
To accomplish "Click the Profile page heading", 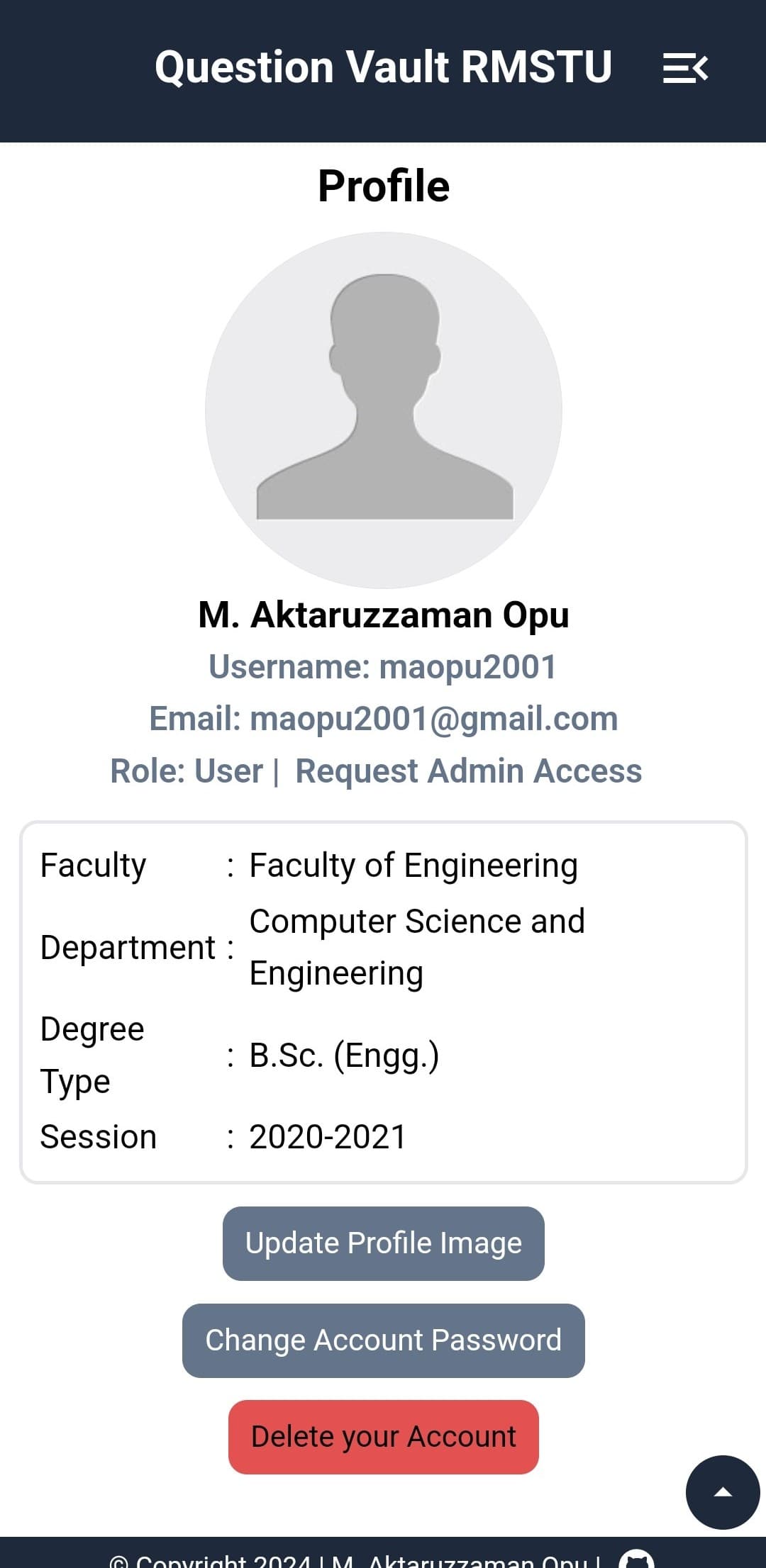I will click(x=384, y=186).
